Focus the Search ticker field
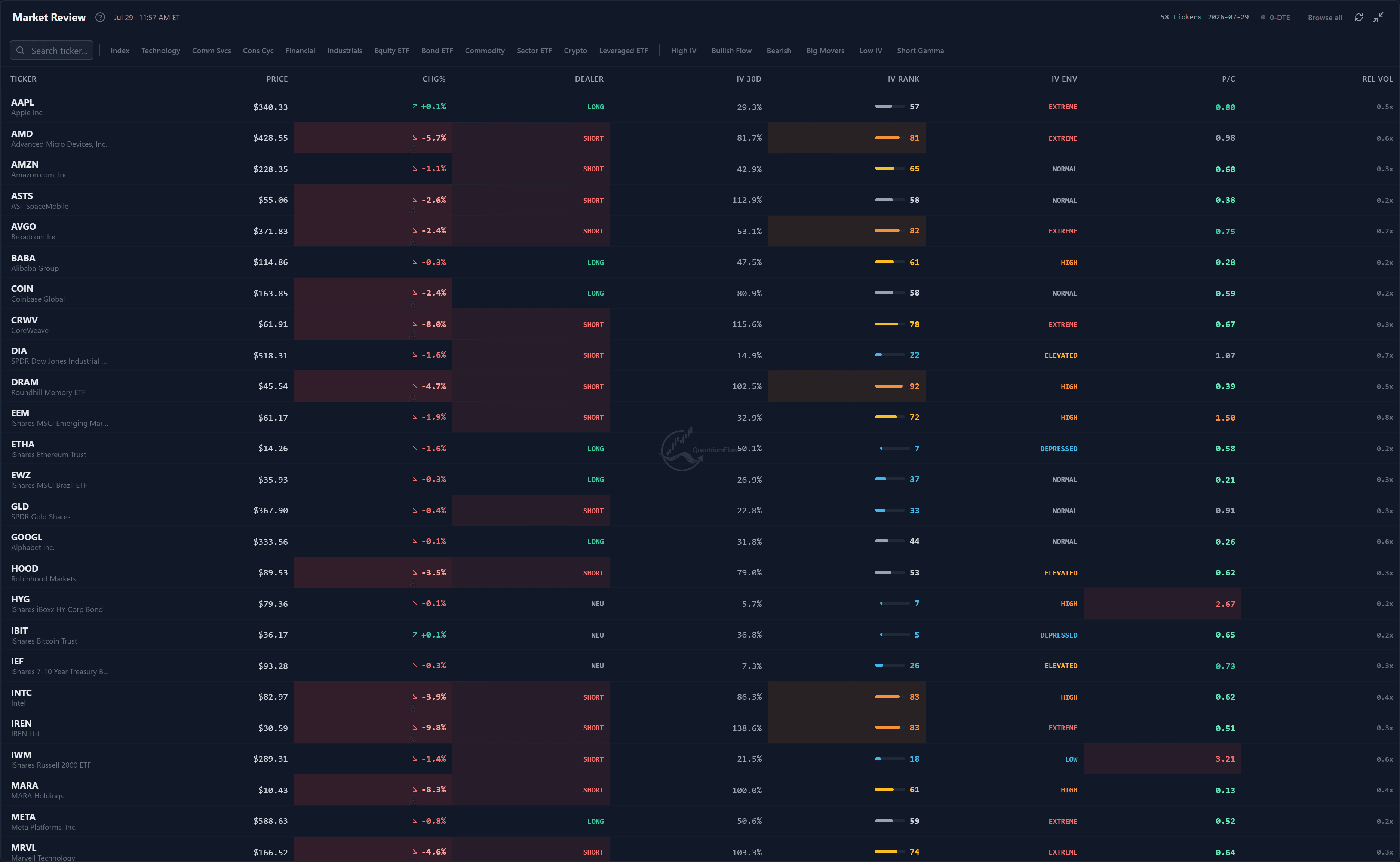The width and height of the screenshot is (1400, 862). click(51, 50)
